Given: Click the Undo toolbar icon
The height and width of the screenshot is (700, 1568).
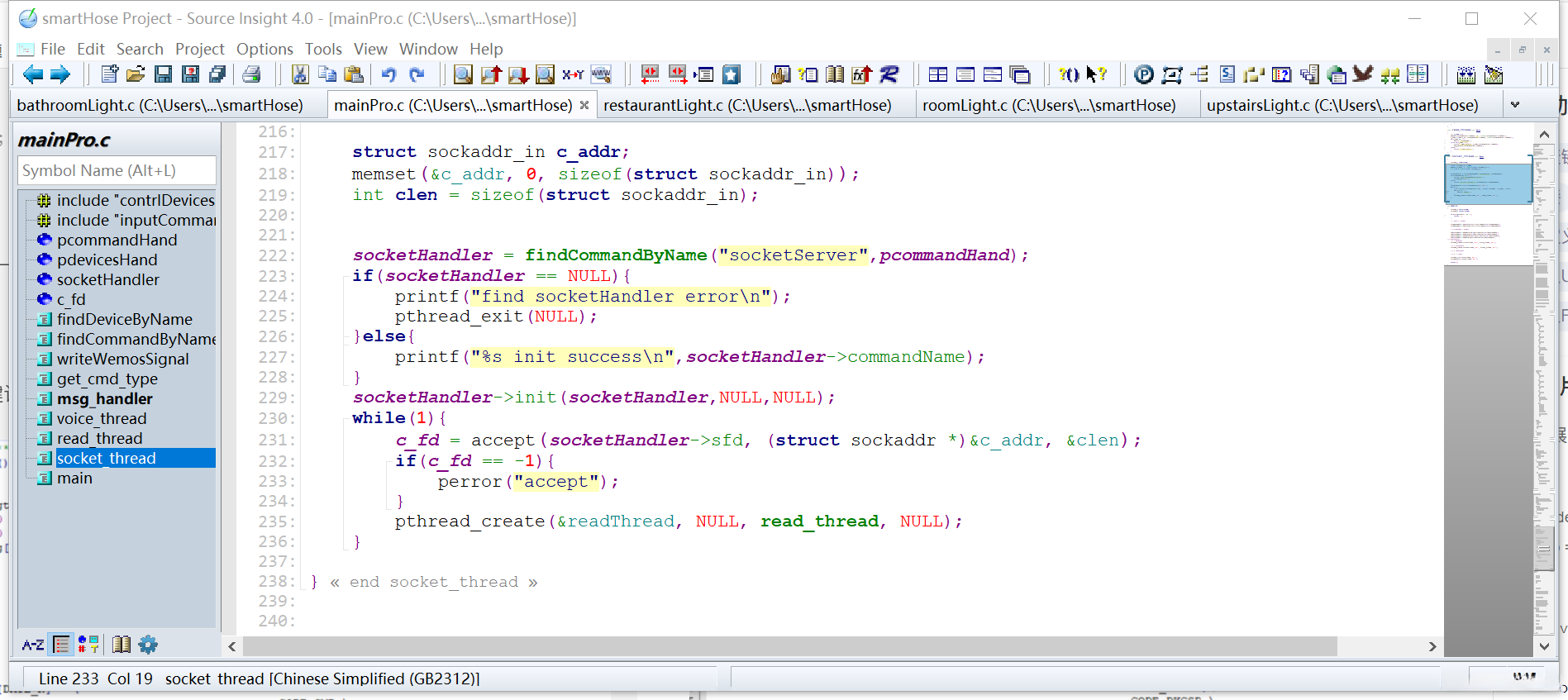Looking at the screenshot, I should 388,75.
